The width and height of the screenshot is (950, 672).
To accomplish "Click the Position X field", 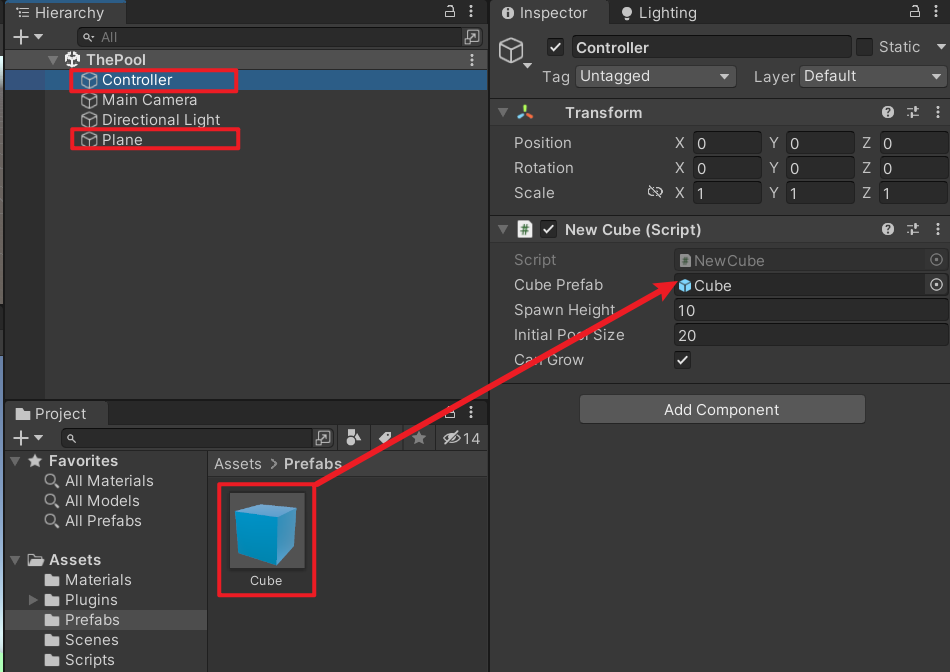I will tap(727, 143).
